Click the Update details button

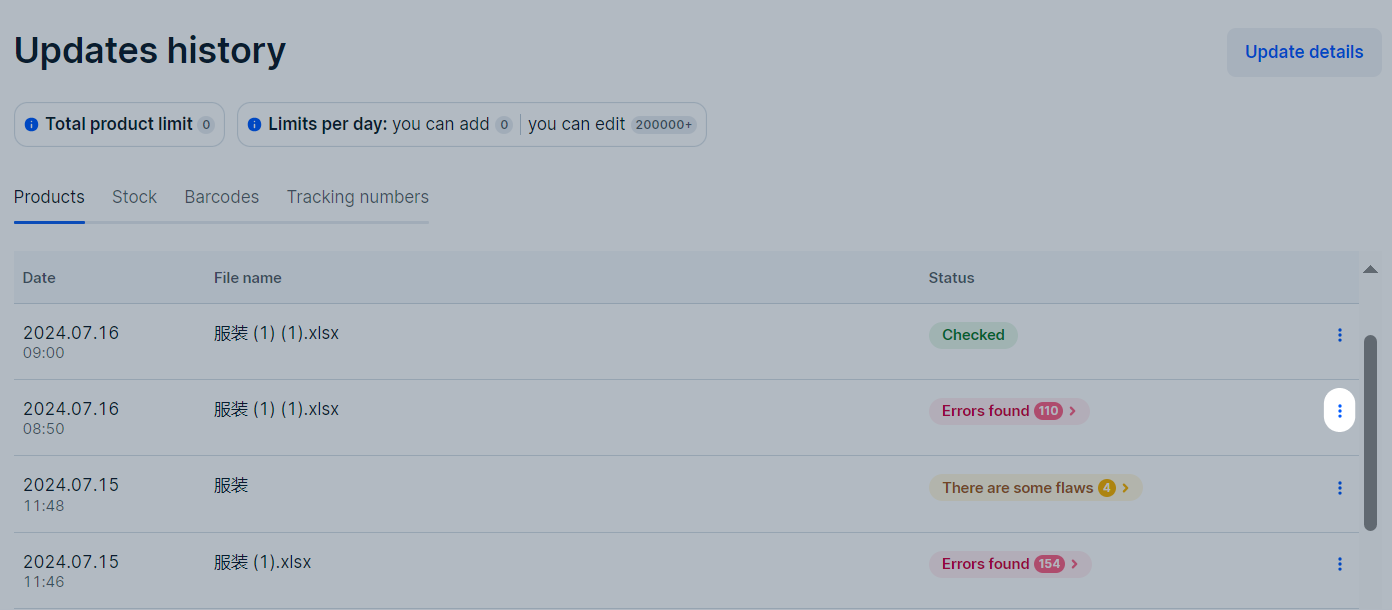[x=1304, y=52]
